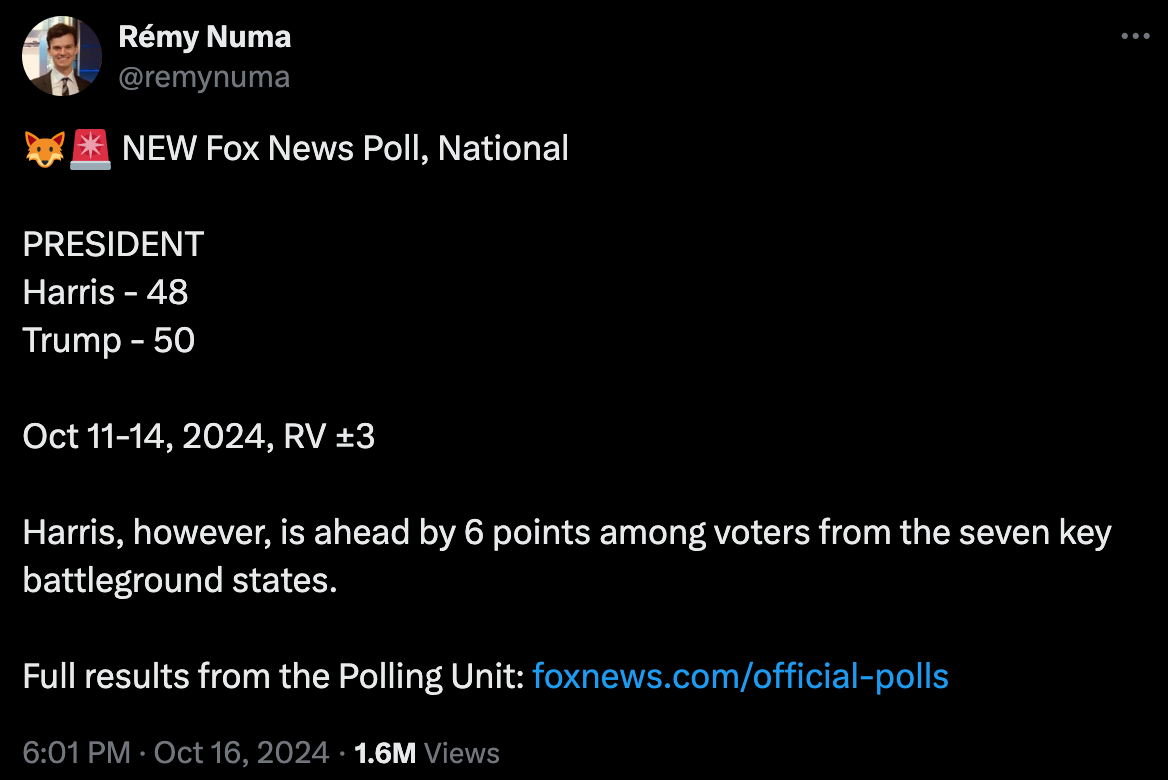The height and width of the screenshot is (780, 1168).
Task: Follow the foxnews.com/official-polls link
Action: coord(740,676)
